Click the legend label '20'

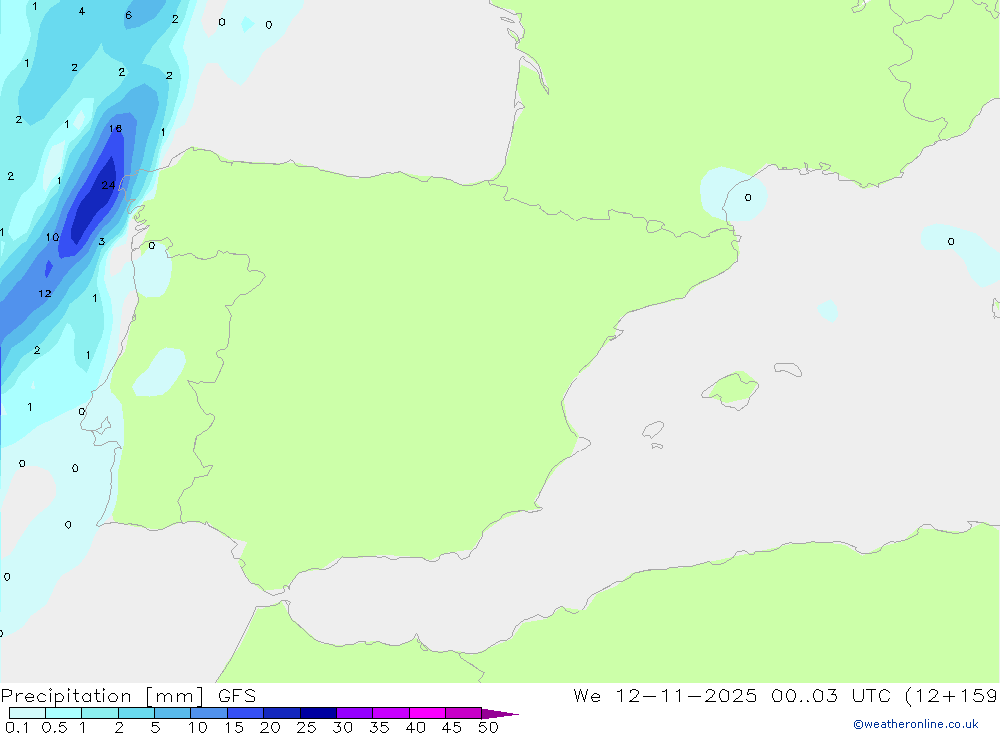(270, 727)
